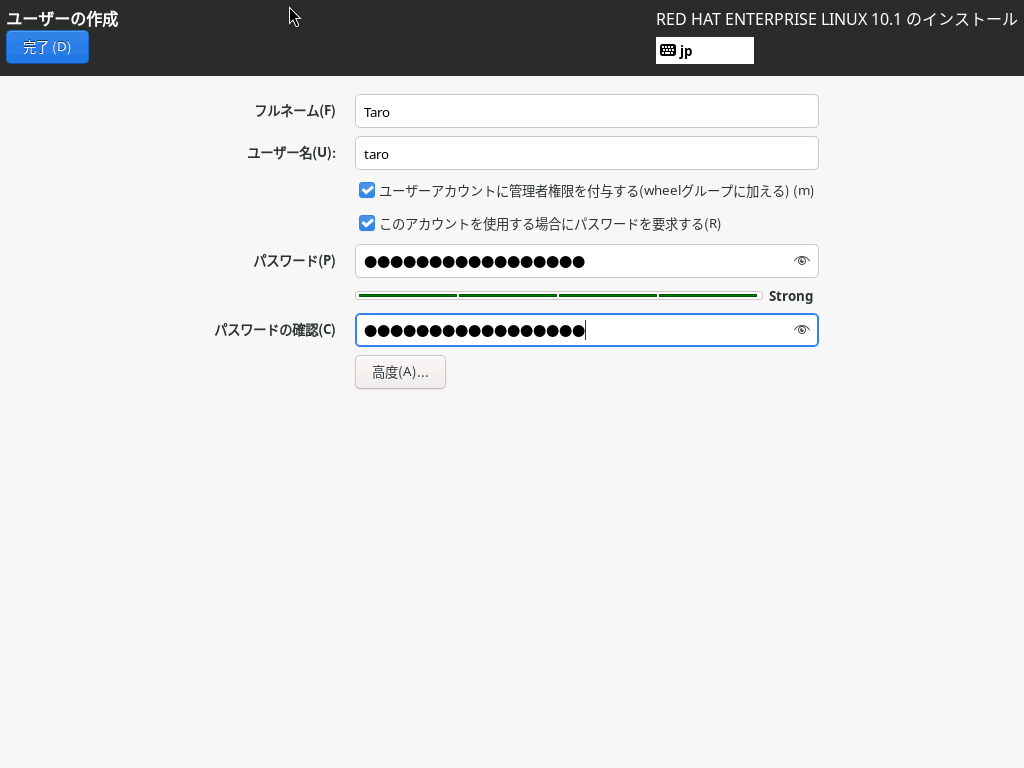Click the keyboard icon beside jp

pyautogui.click(x=668, y=51)
